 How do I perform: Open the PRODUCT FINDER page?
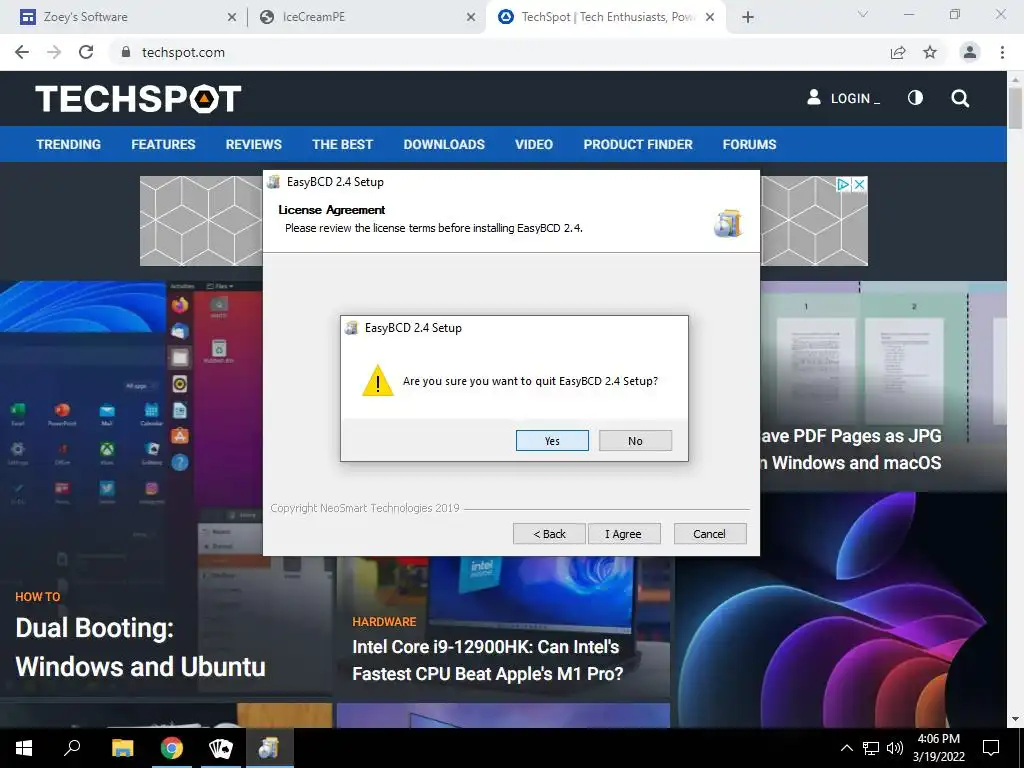[638, 144]
